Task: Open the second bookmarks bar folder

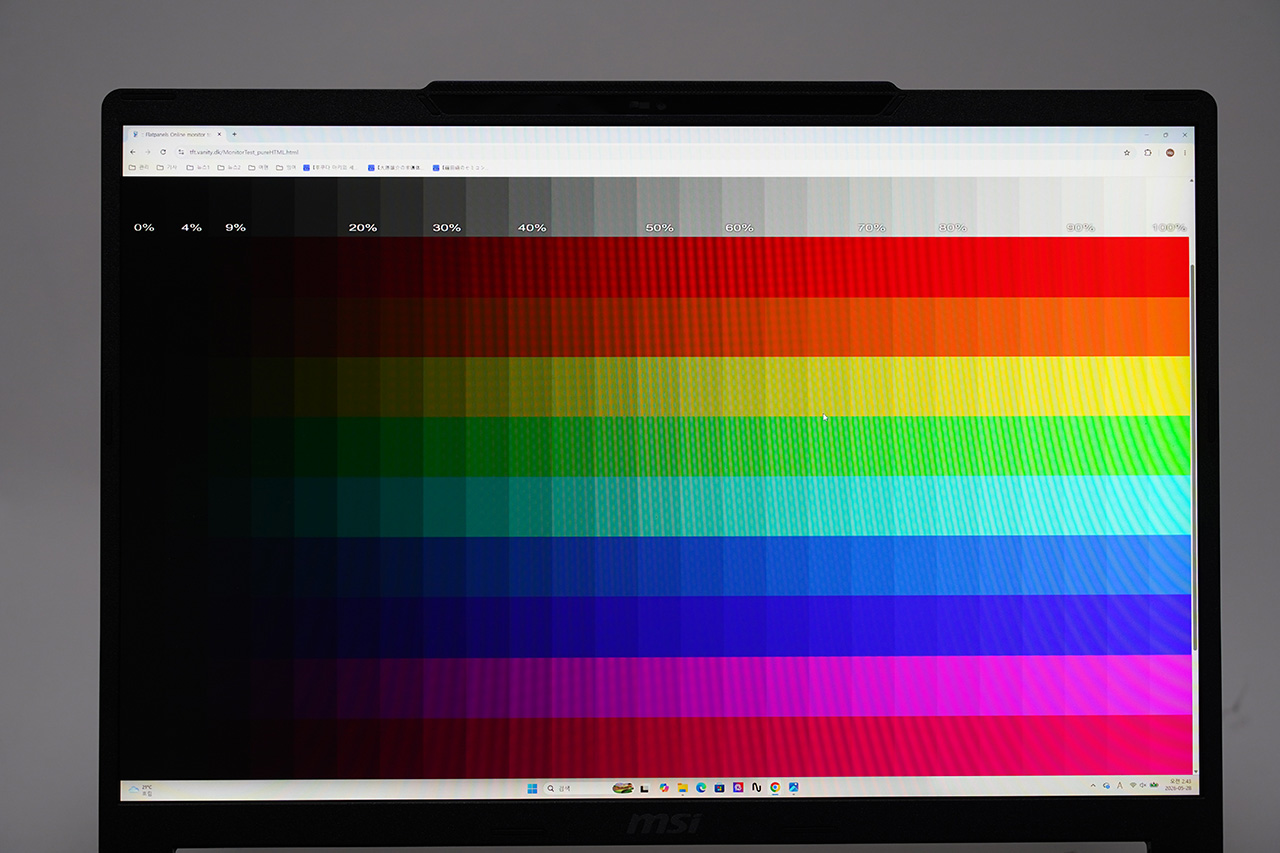Action: pyautogui.click(x=168, y=167)
